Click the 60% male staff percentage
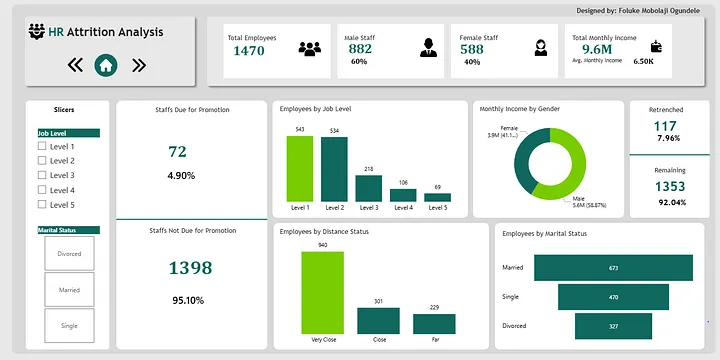 359,62
